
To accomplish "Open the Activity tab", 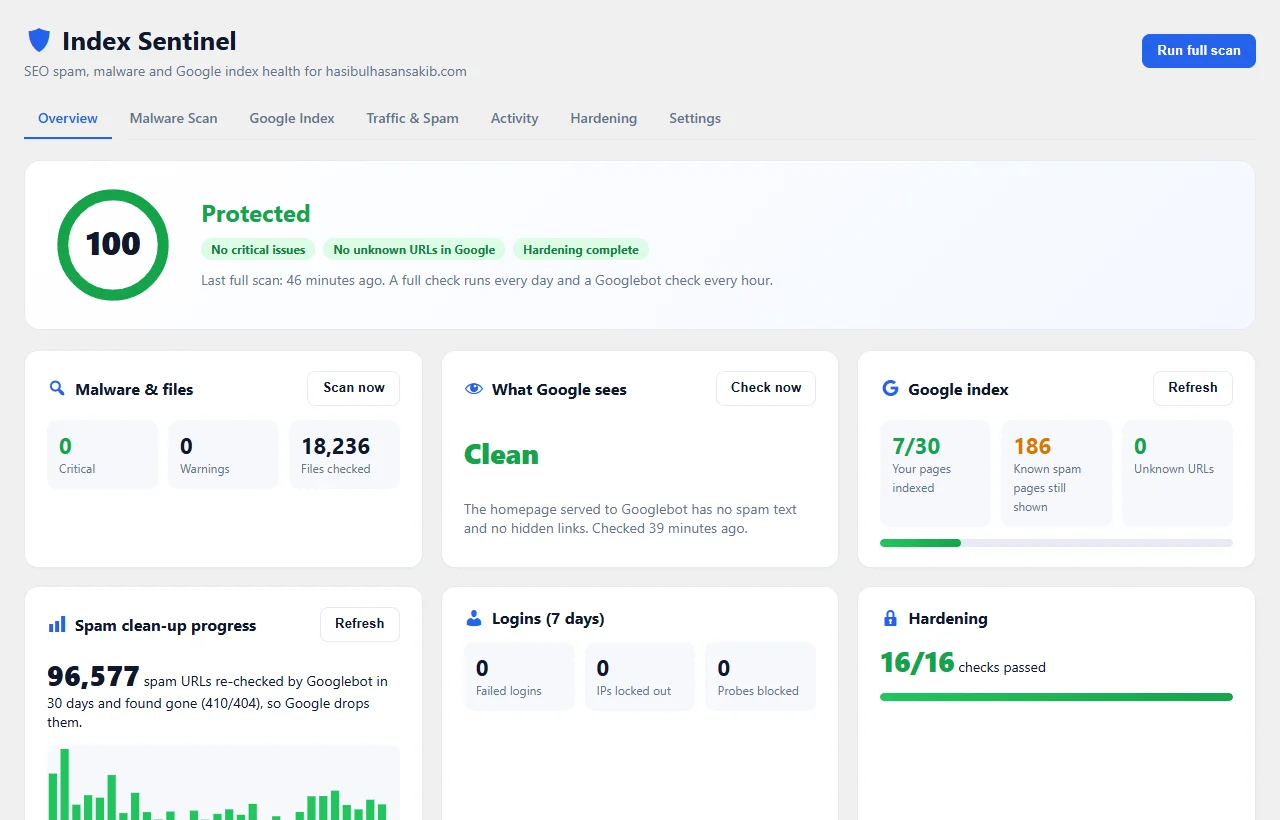I will (514, 118).
